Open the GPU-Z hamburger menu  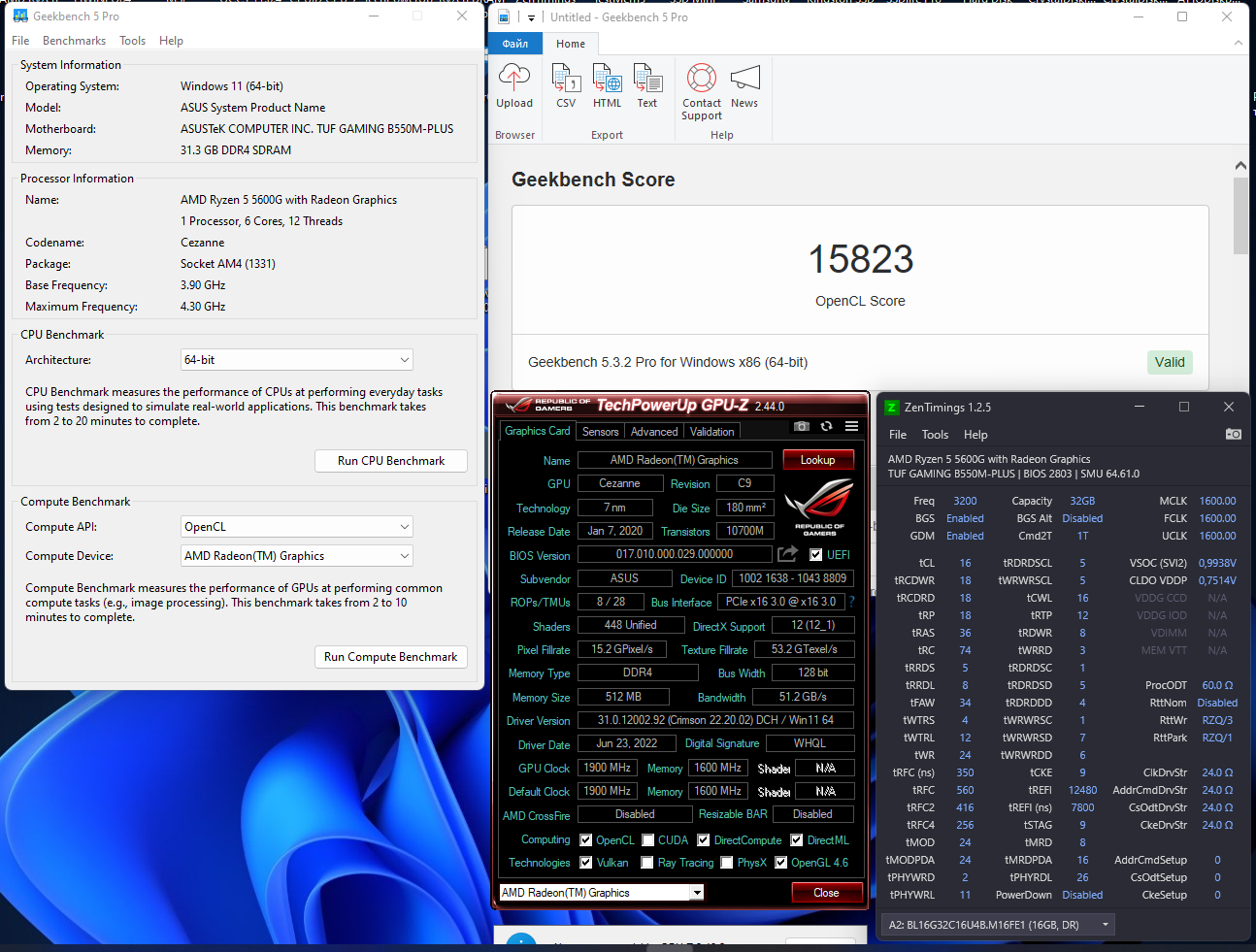click(851, 426)
